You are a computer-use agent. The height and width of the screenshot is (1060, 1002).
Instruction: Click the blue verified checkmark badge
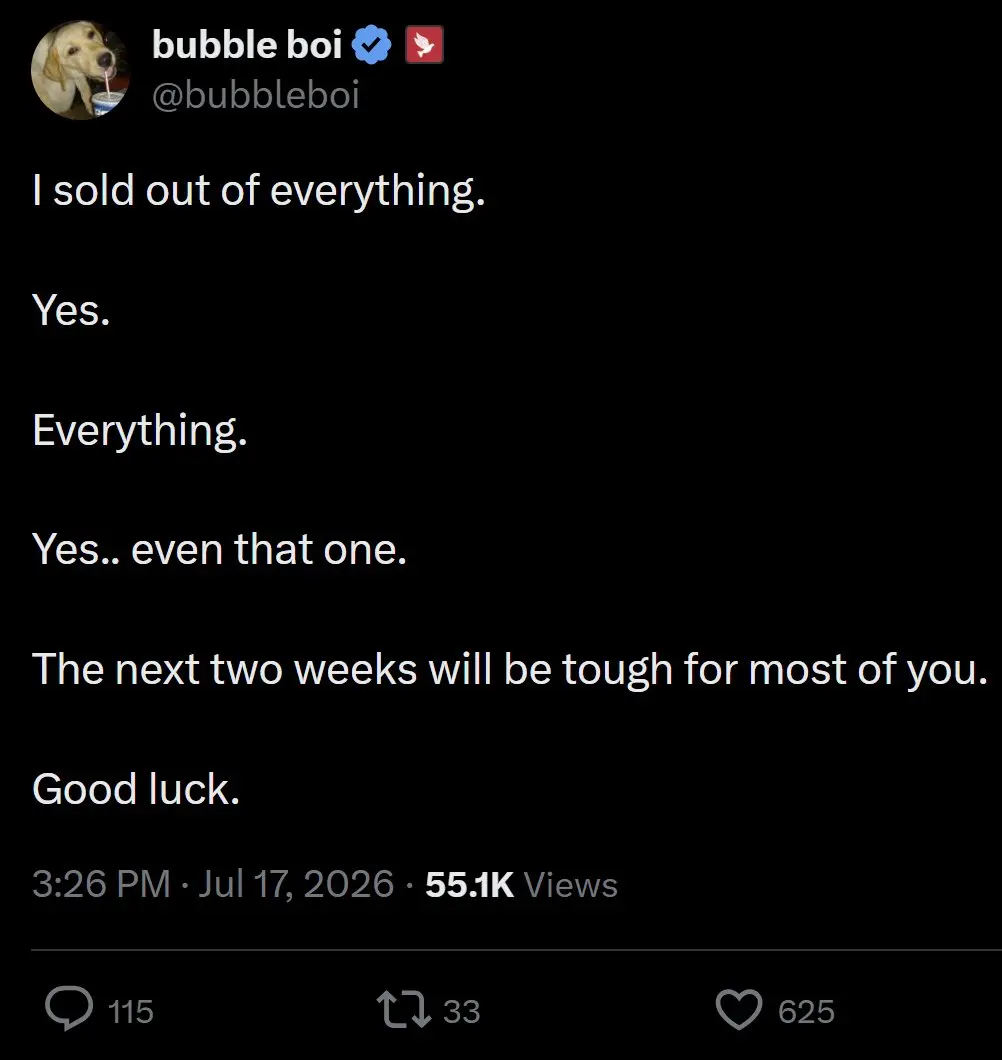click(x=371, y=45)
